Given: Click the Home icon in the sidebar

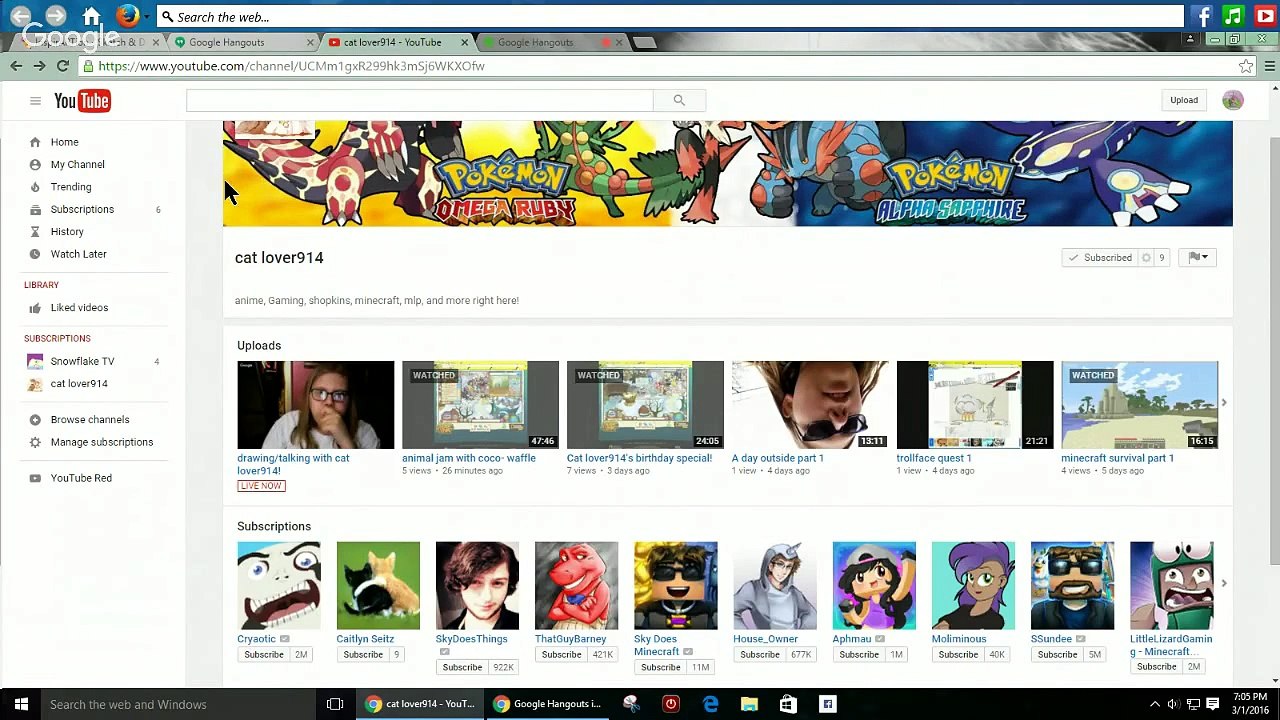Looking at the screenshot, I should pyautogui.click(x=35, y=142).
